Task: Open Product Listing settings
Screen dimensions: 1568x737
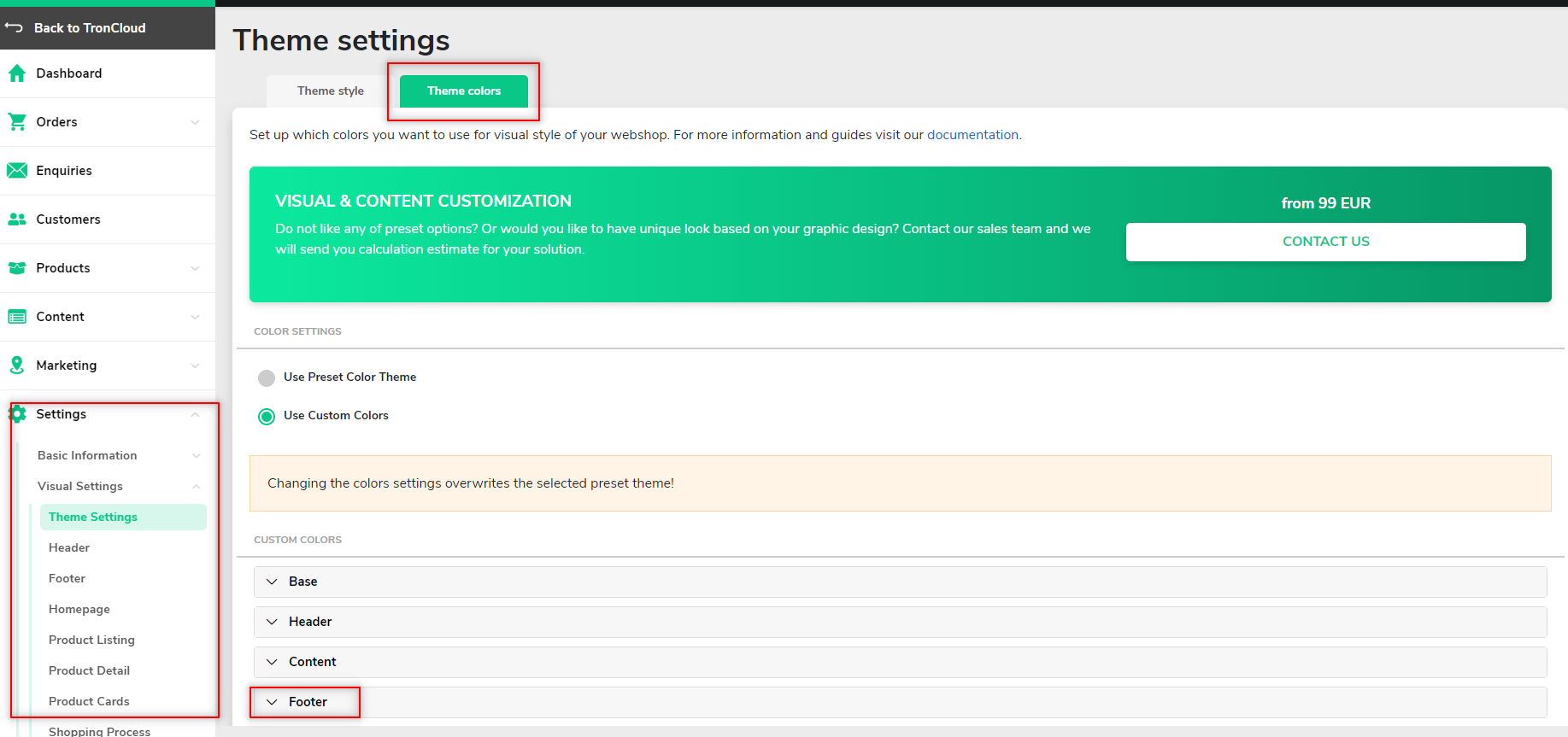Action: (x=91, y=640)
